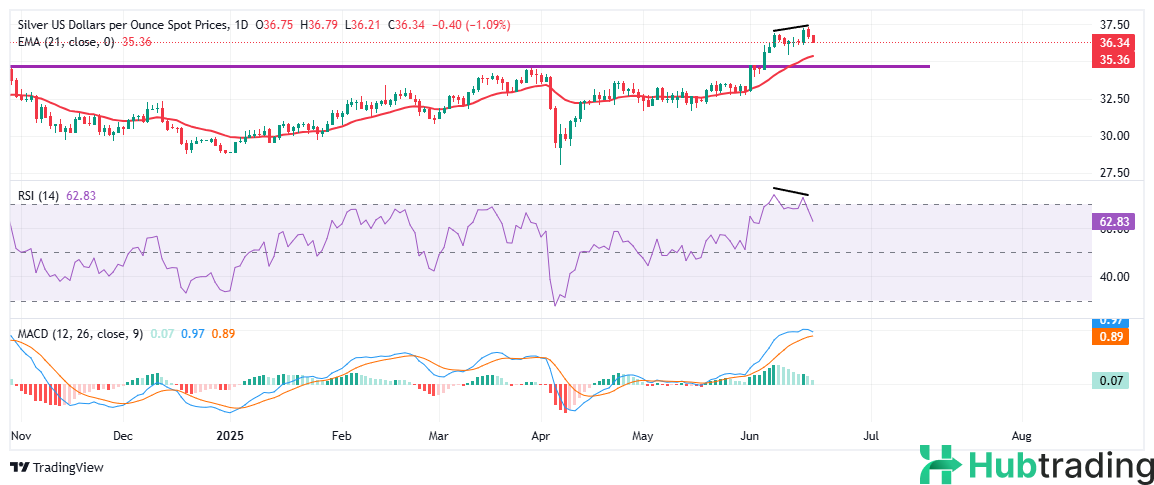Select the black divergence trendline above price candles
Screen dimensions: 1154x485
790,29
